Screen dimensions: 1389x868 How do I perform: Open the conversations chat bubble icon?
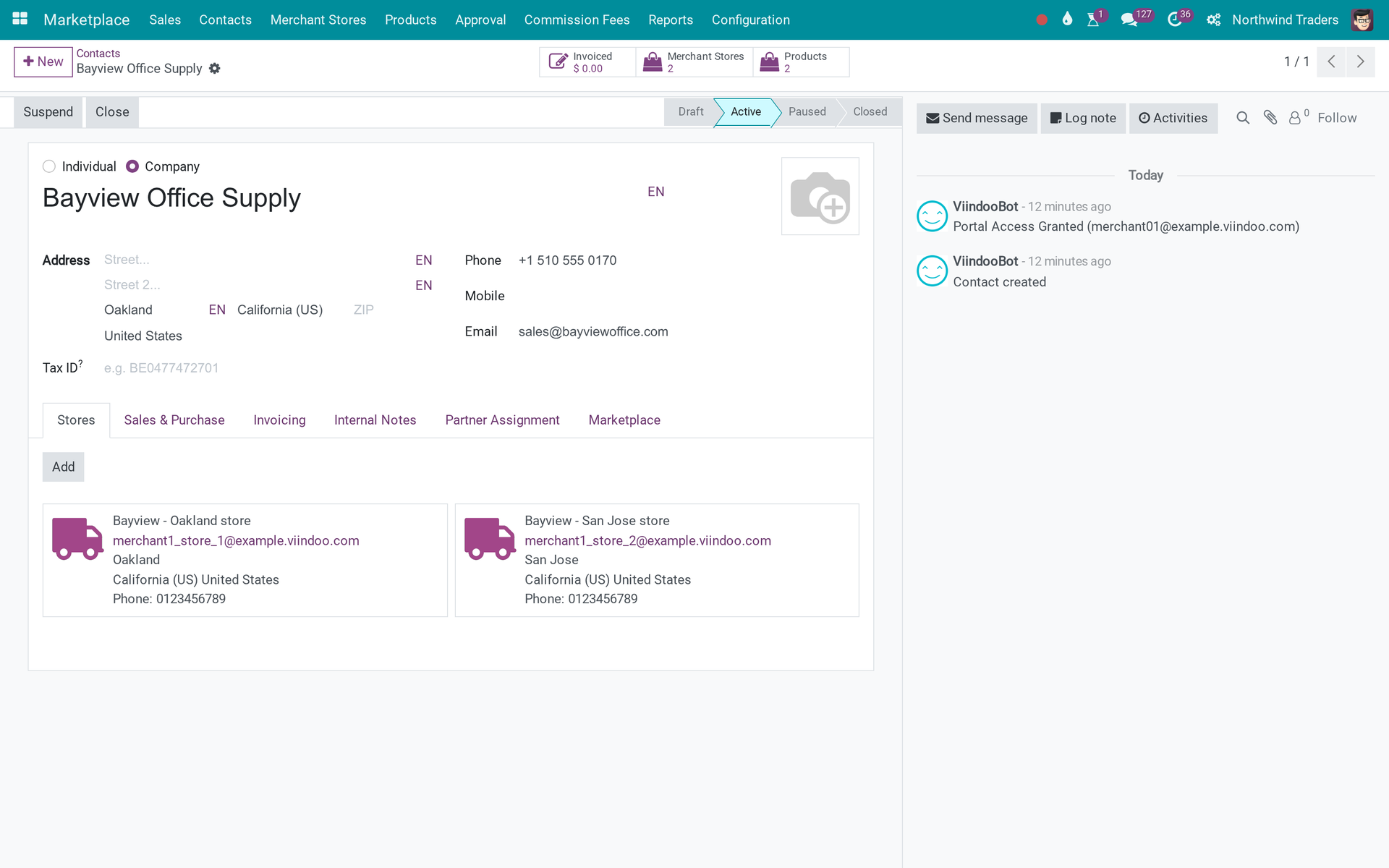[x=1129, y=20]
